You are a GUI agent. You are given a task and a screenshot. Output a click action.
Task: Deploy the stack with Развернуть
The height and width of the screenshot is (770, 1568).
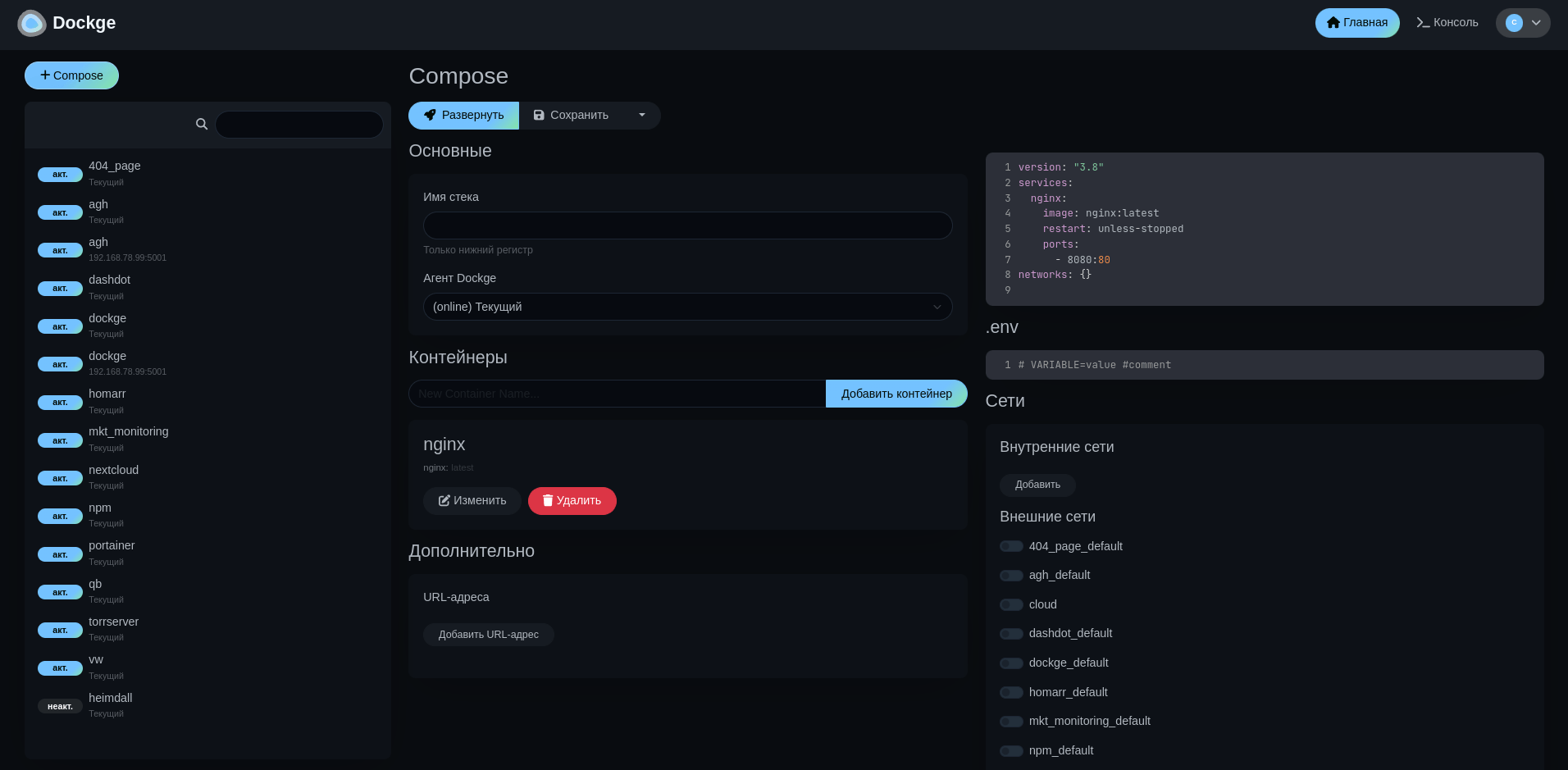pos(463,116)
